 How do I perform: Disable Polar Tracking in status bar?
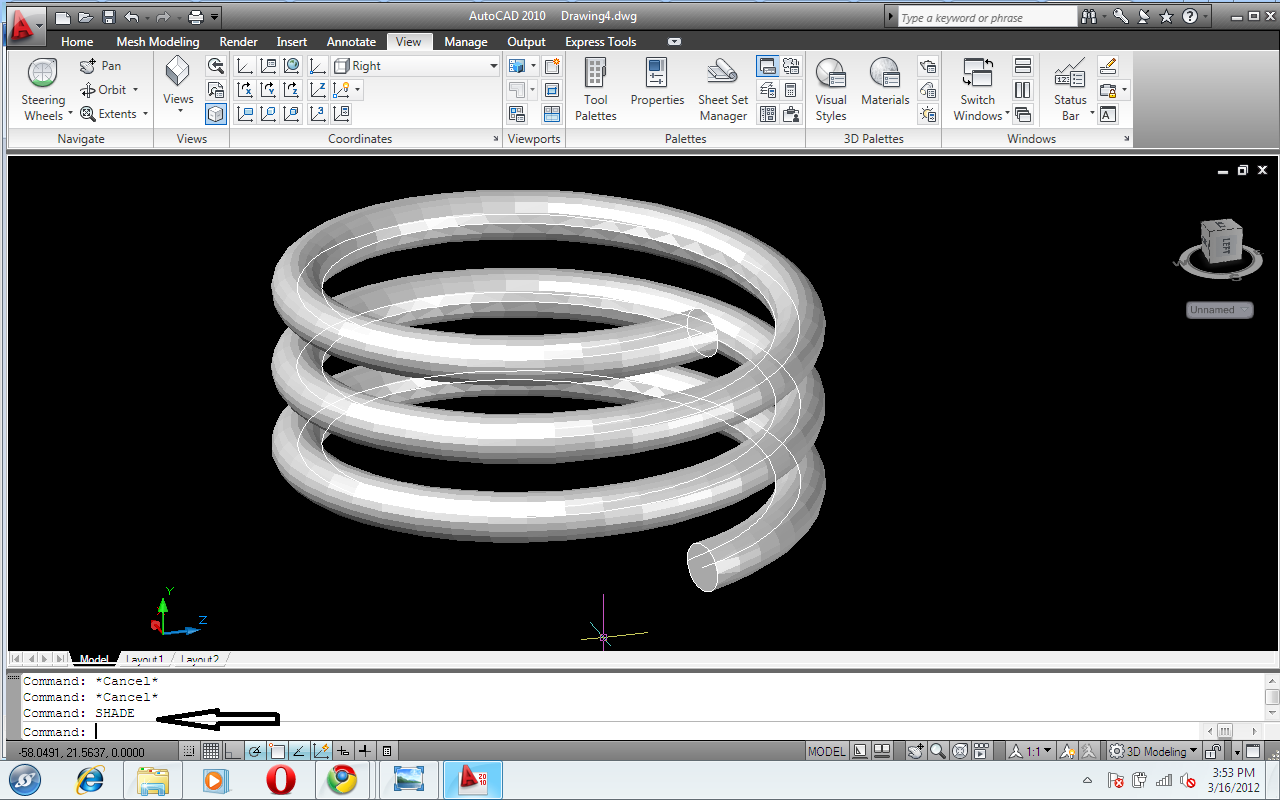click(x=254, y=750)
